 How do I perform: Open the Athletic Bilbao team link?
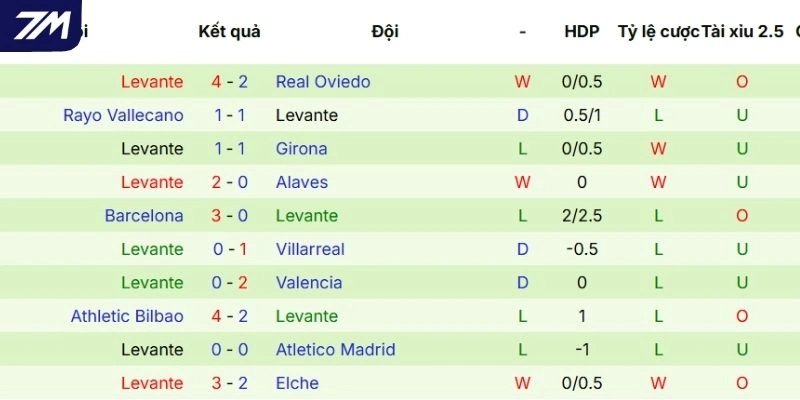pos(127,316)
